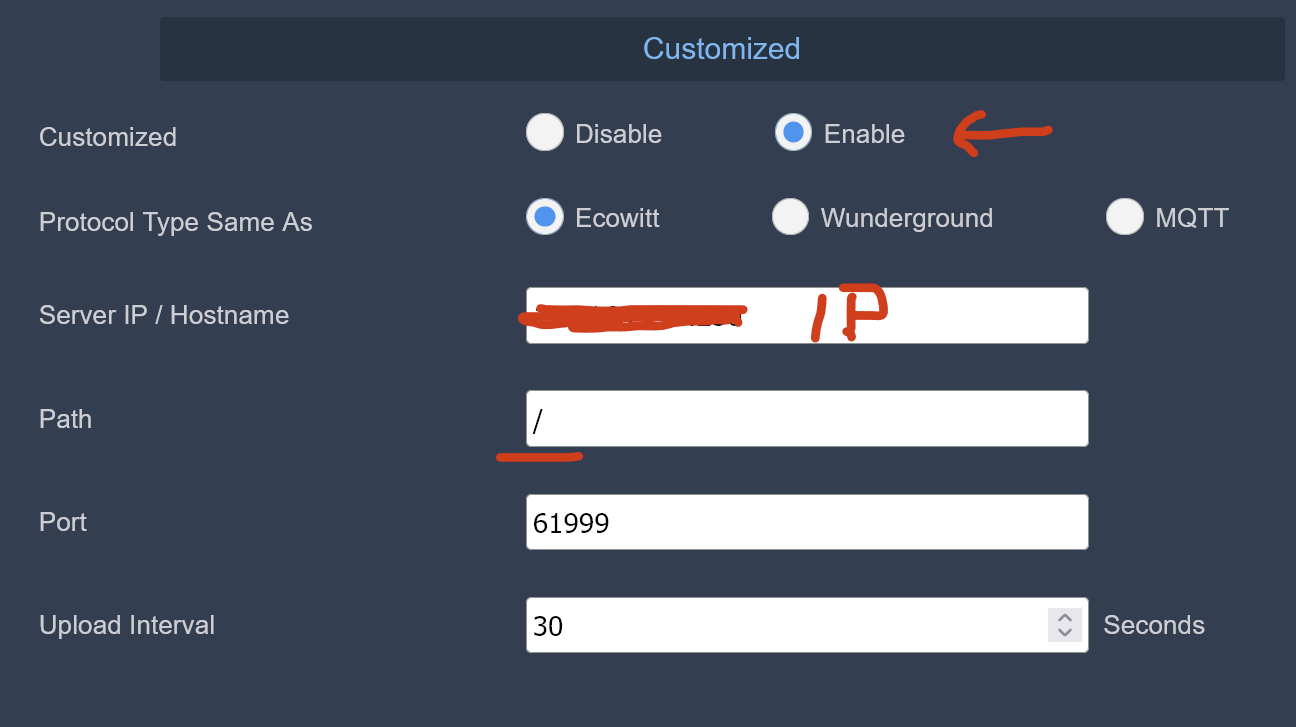Focus the Path field containing a slash
Image resolution: width=1296 pixels, height=727 pixels.
807,418
